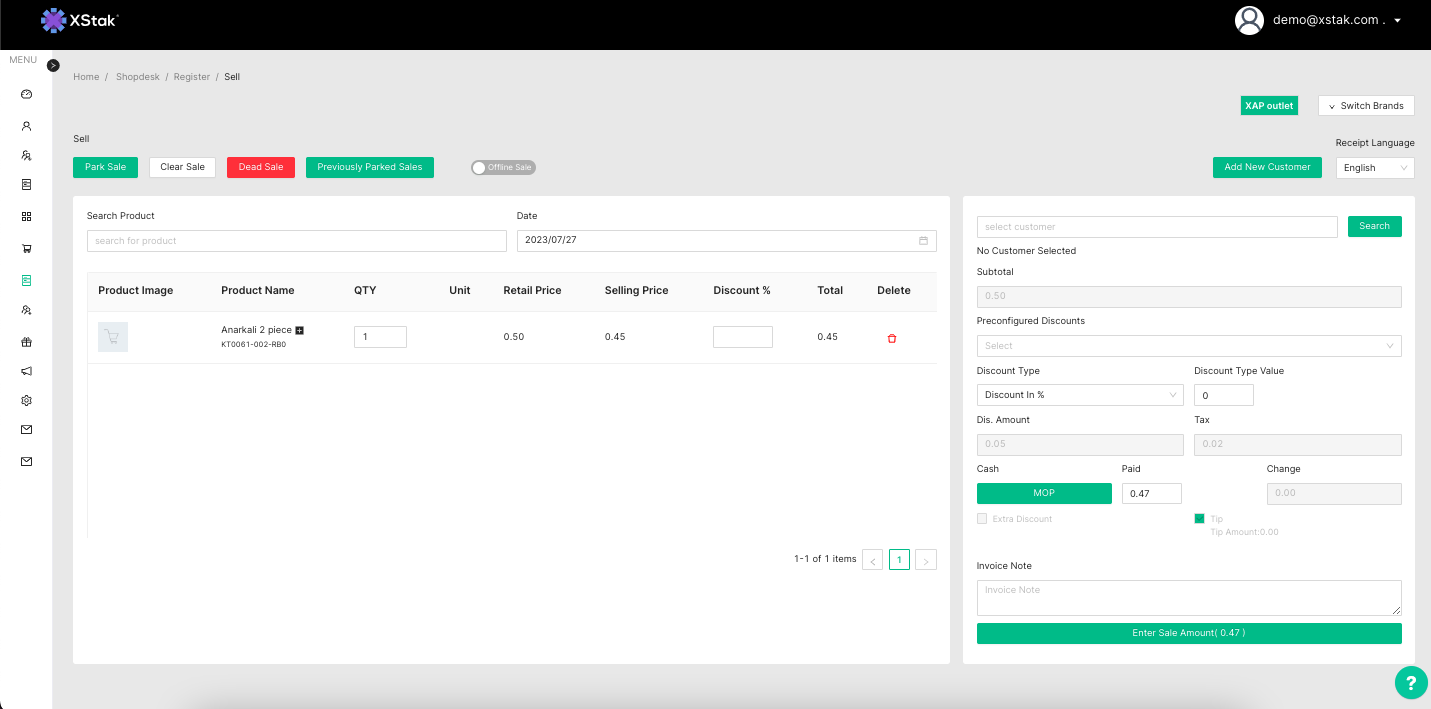Click the Park Sale button
This screenshot has width=1431, height=709.
(x=105, y=167)
